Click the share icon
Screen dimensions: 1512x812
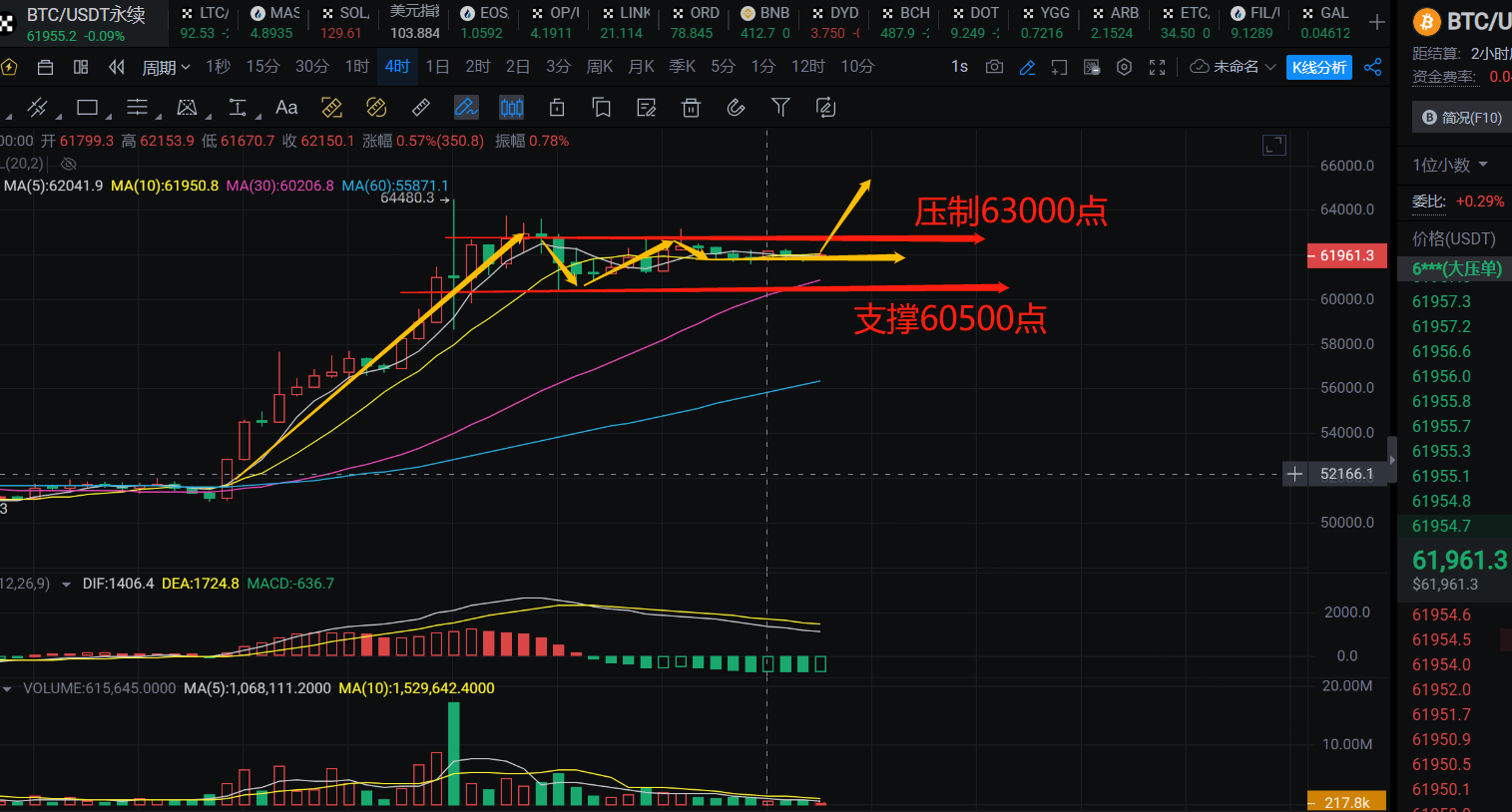click(x=1373, y=67)
